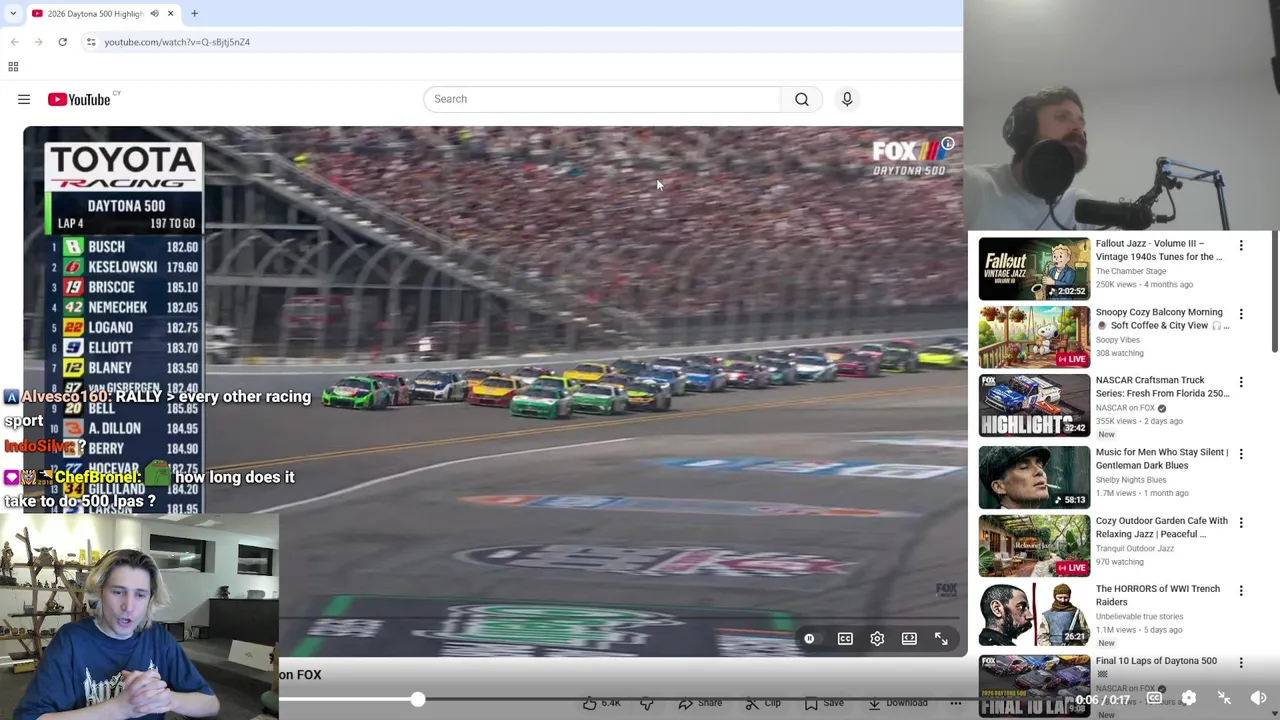Screen dimensions: 1280x720
Task: Open options menu for Snoopy Cozy Balcony
Action: (x=1241, y=314)
